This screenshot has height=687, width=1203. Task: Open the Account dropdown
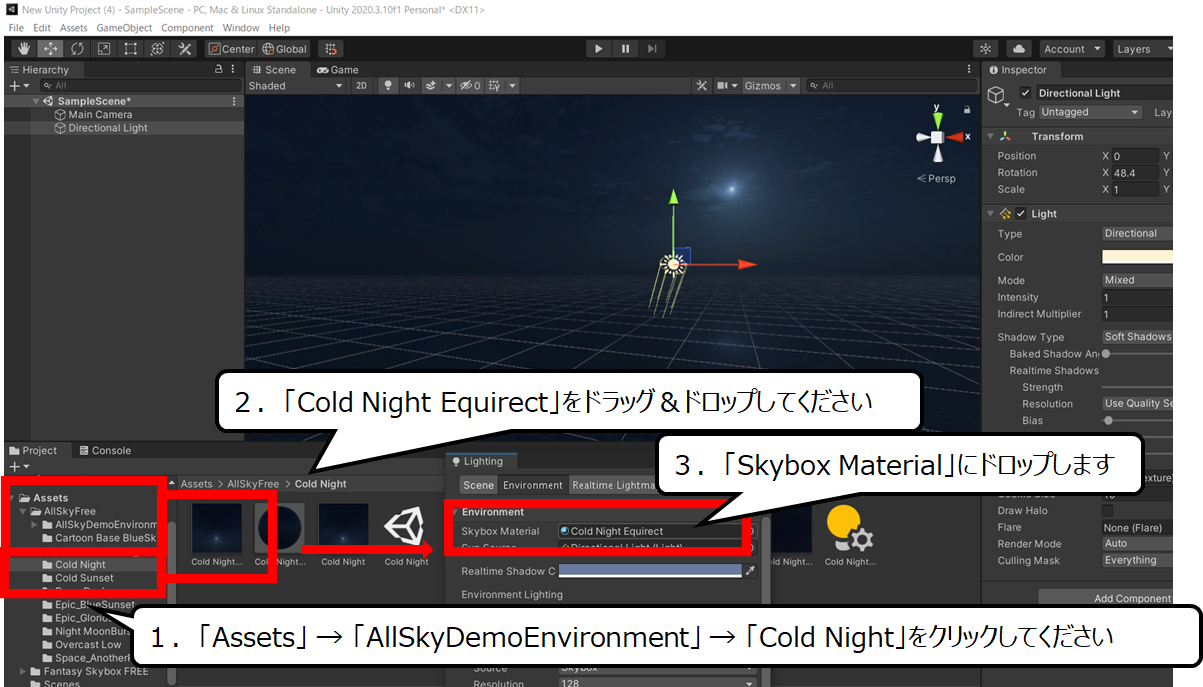tap(1071, 49)
